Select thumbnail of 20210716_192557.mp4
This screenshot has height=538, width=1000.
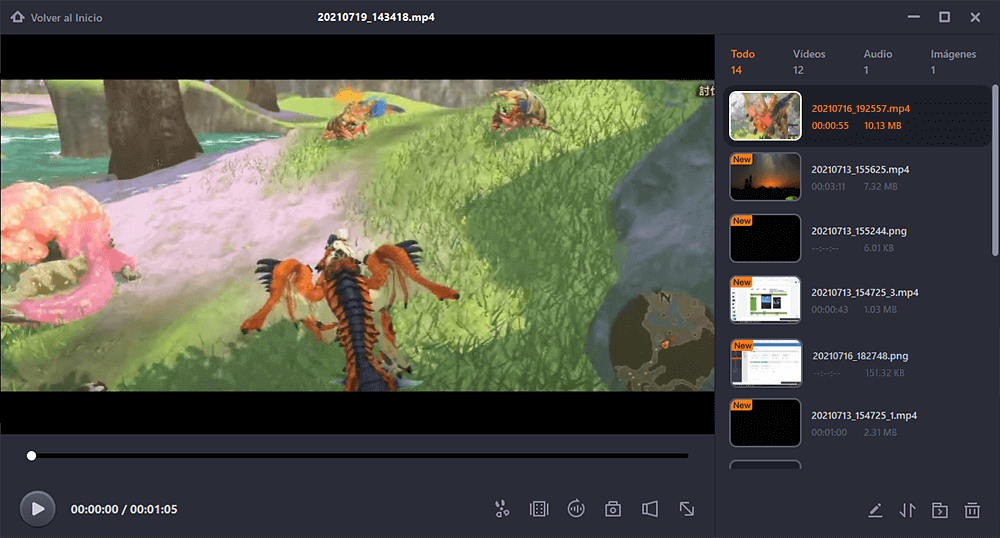pyautogui.click(x=765, y=116)
